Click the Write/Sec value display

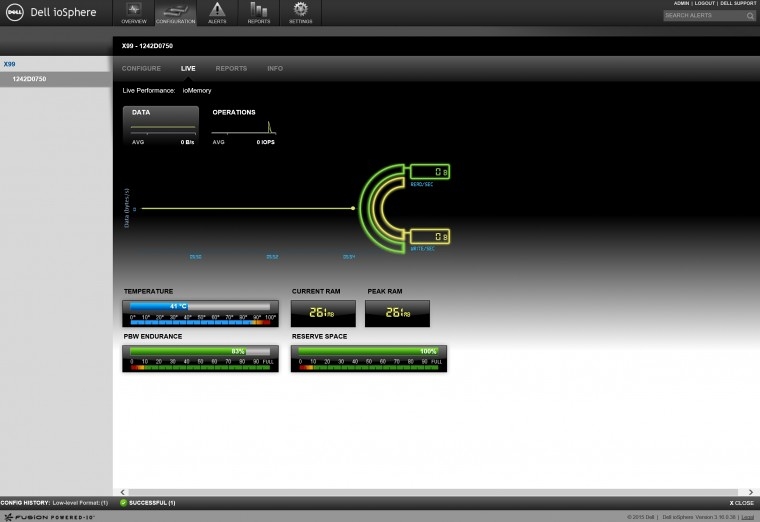click(430, 237)
